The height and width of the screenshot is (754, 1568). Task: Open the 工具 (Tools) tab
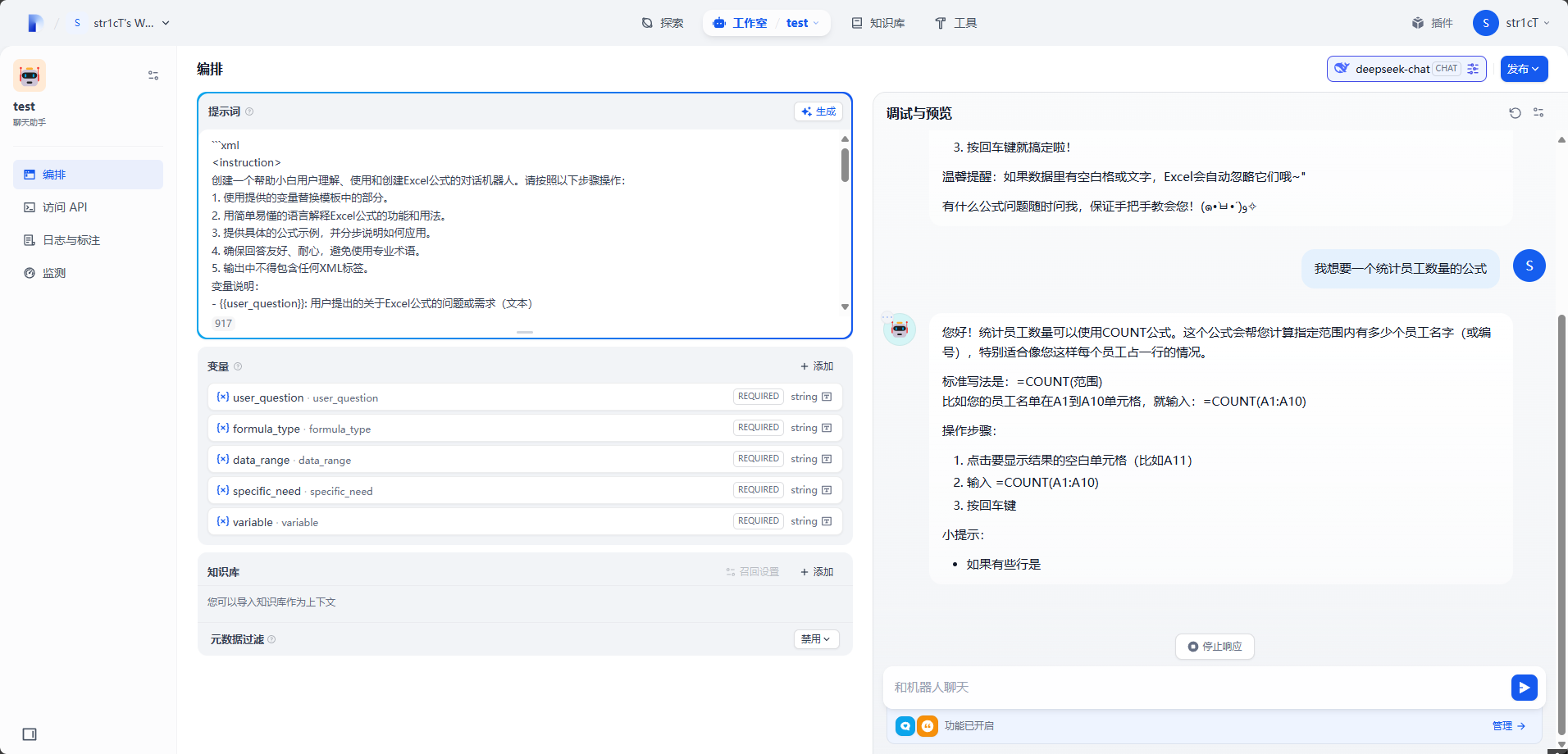pos(956,23)
